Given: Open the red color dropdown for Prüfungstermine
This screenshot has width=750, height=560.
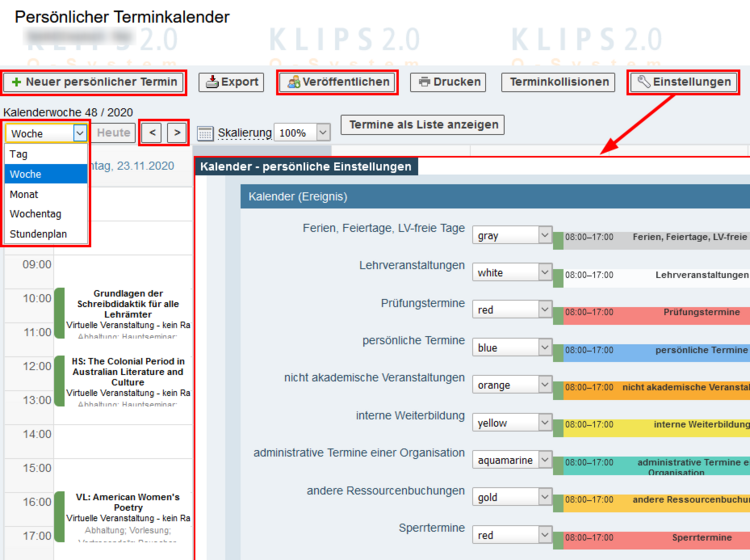Looking at the screenshot, I should (512, 310).
